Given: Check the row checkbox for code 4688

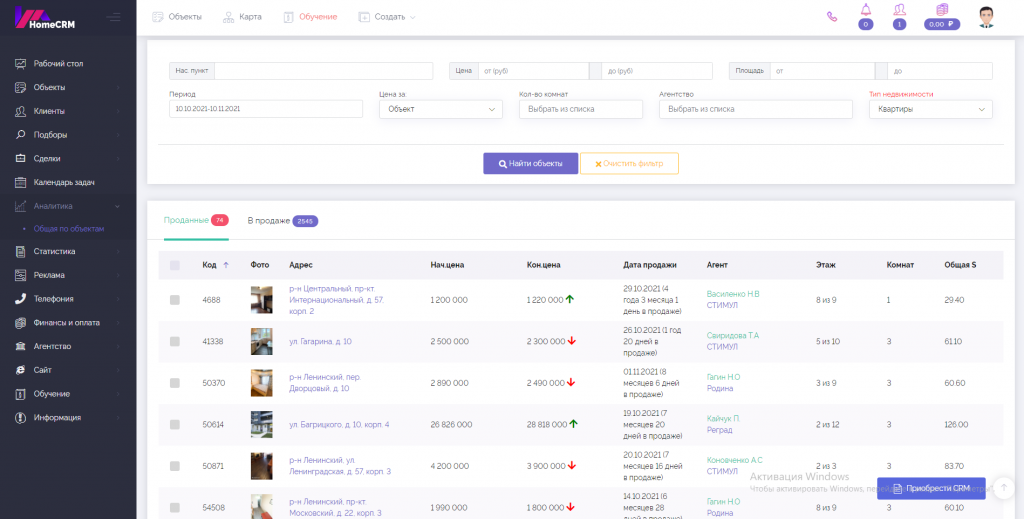Looking at the screenshot, I should click(x=175, y=300).
